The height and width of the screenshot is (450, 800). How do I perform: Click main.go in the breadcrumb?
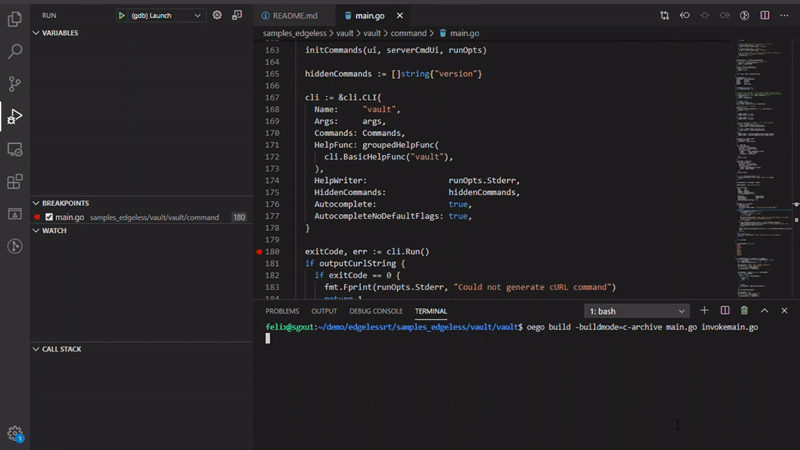tap(464, 33)
